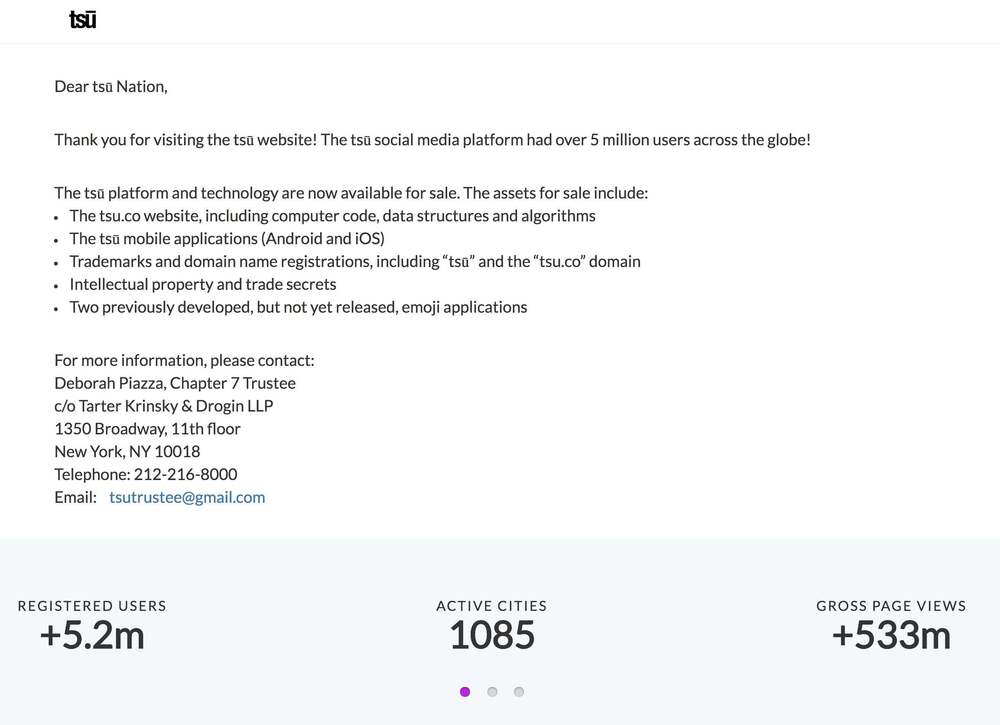Click the Trademarks and domain name bullet

(x=355, y=262)
